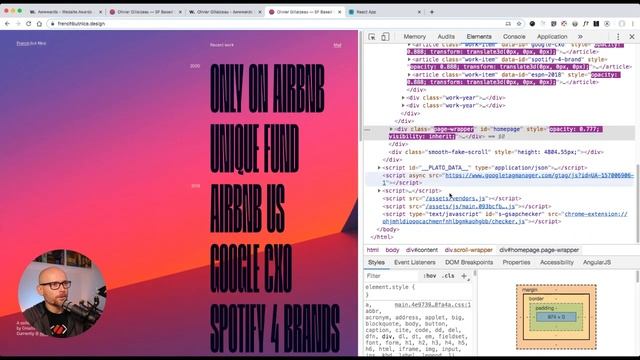Expand the espn-2018 article node

click(409, 75)
